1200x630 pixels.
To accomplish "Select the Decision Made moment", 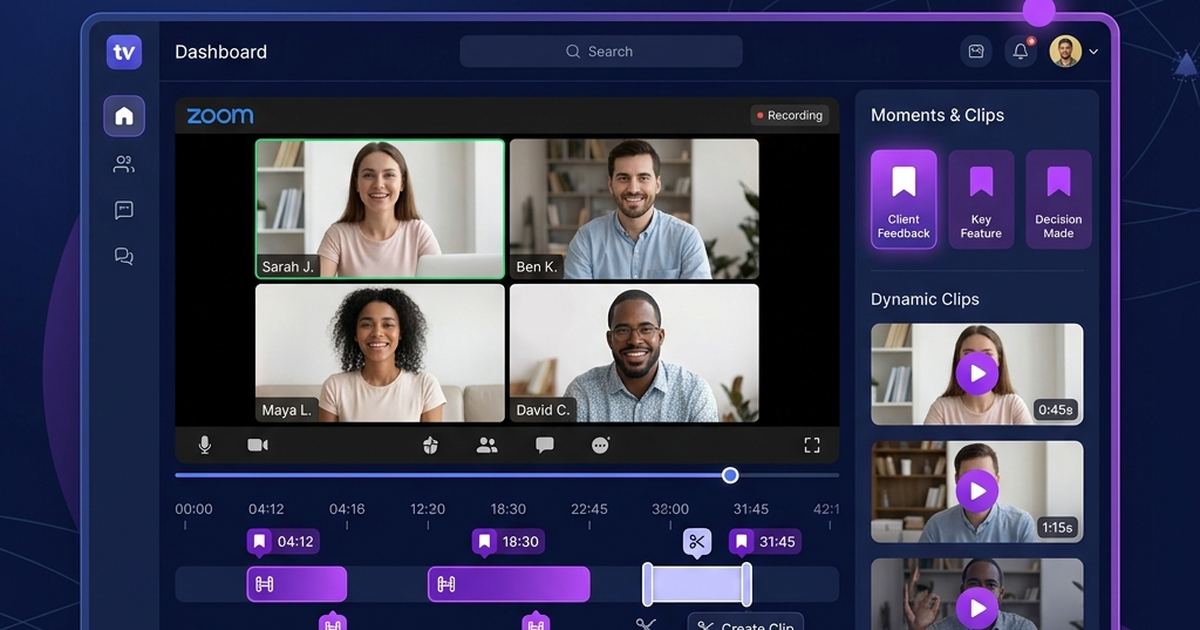I will (1058, 199).
